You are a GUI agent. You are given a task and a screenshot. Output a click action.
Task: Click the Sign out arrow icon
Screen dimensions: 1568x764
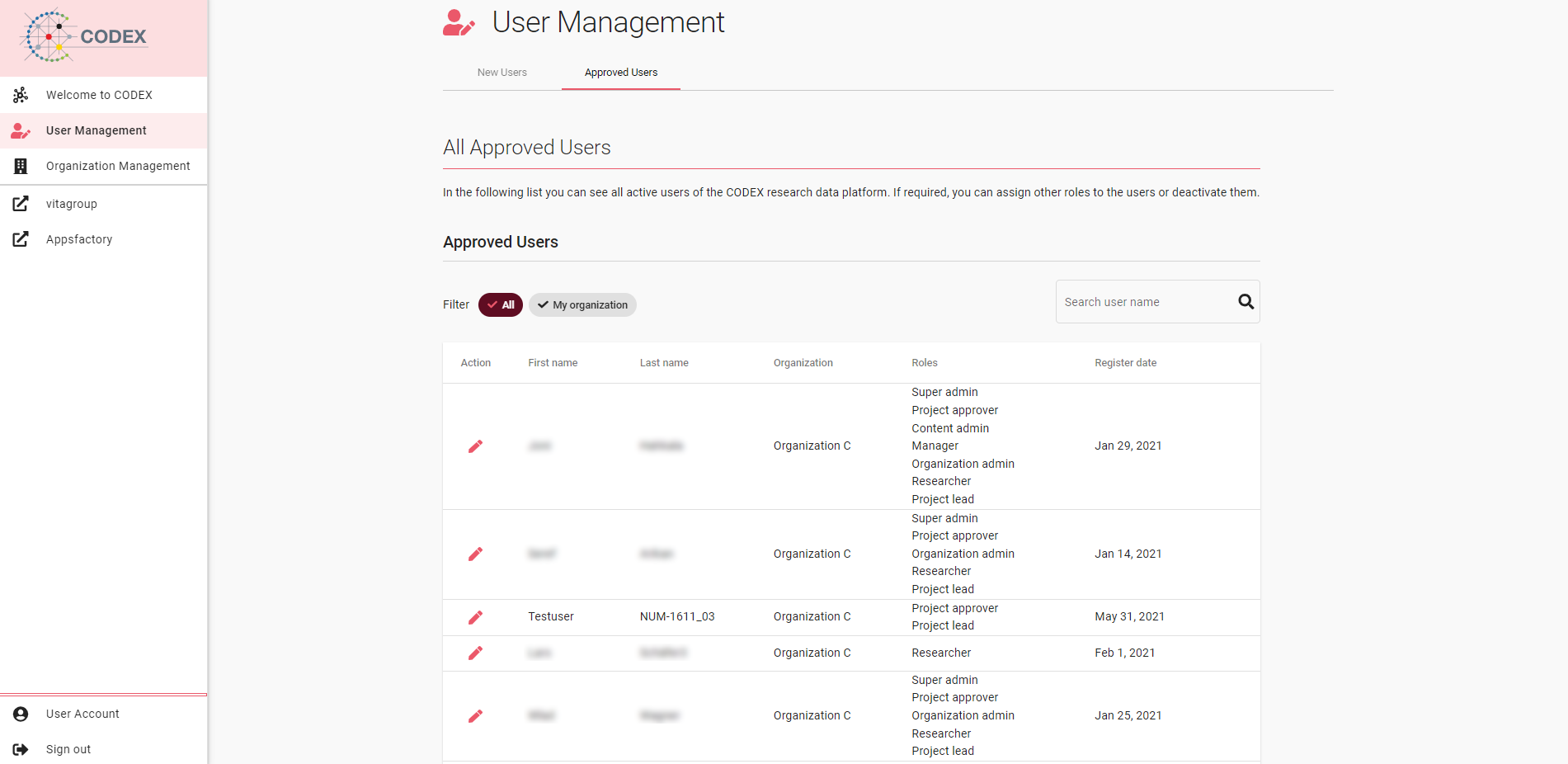click(21, 749)
